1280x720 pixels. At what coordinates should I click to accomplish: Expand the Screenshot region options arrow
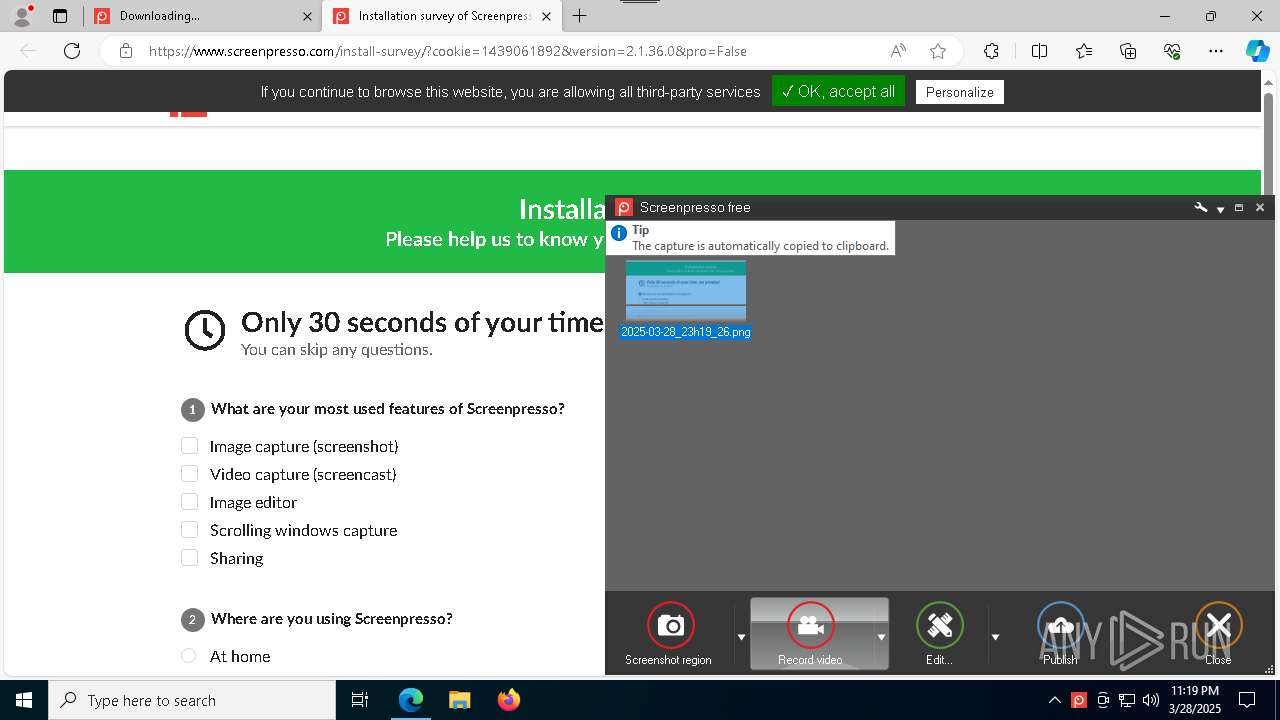(741, 637)
